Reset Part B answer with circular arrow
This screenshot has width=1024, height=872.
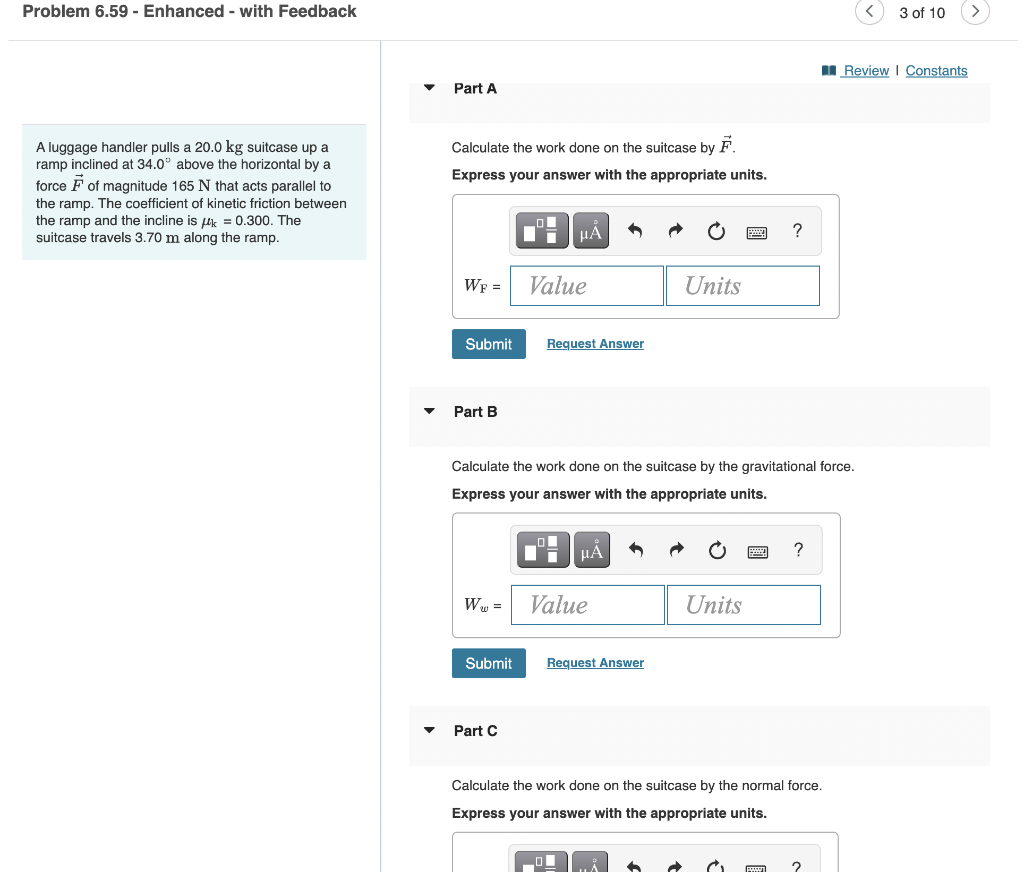[718, 550]
